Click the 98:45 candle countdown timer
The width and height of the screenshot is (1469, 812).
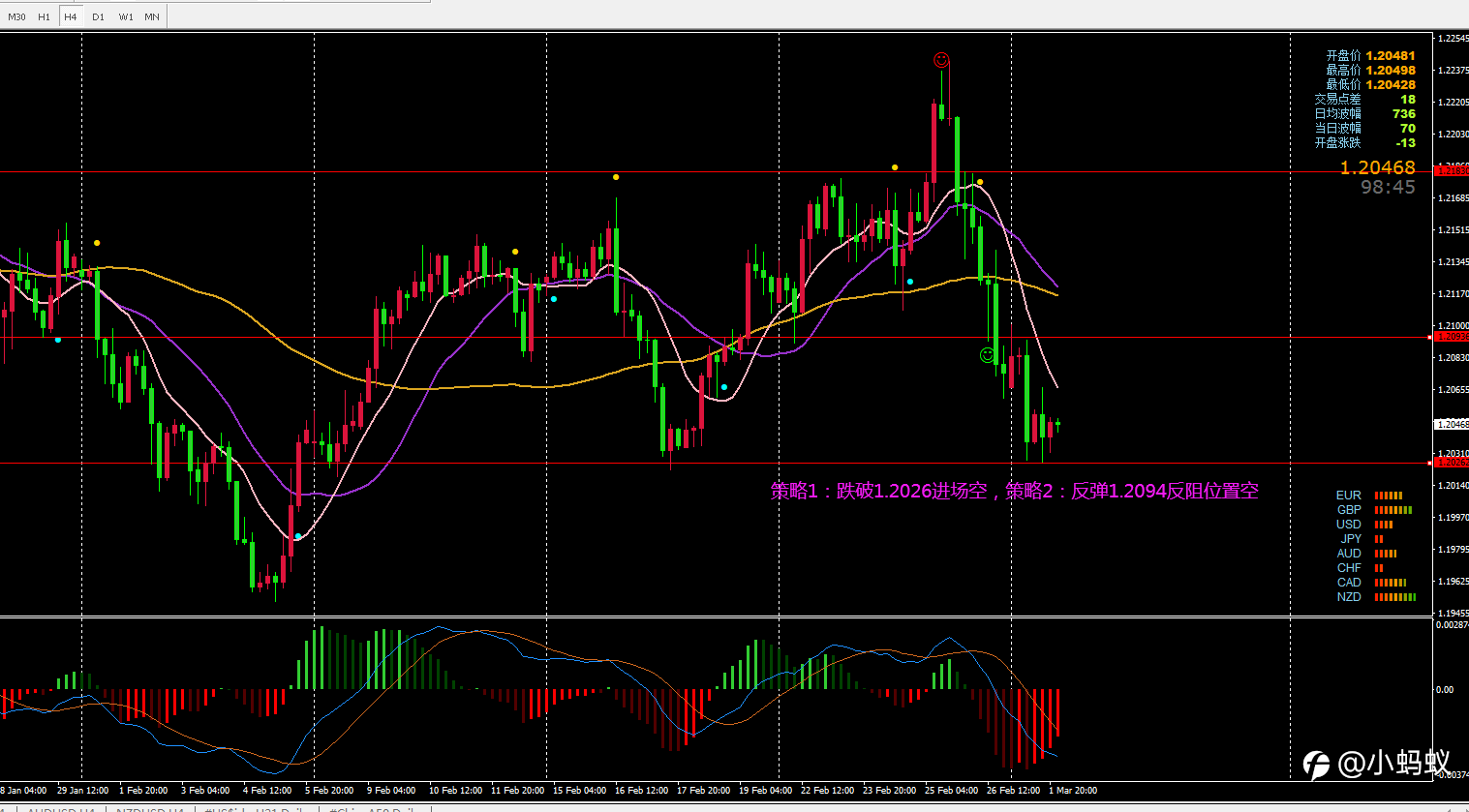point(1388,188)
